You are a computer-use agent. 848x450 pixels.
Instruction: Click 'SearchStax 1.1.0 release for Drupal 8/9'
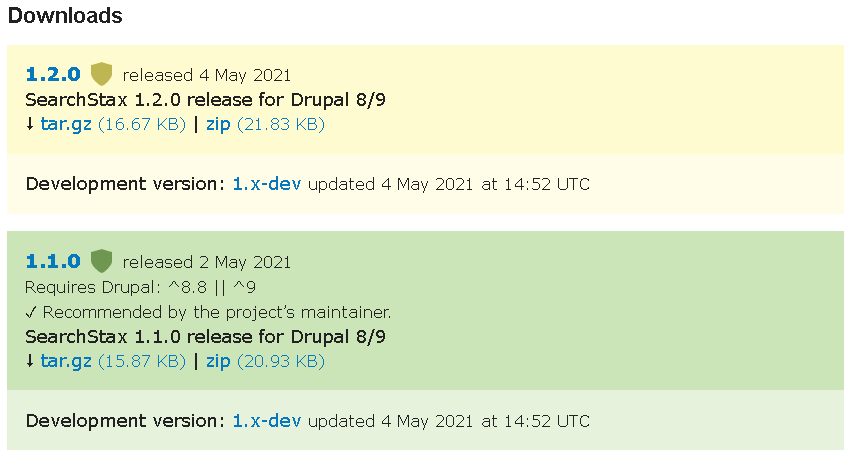[206, 336]
